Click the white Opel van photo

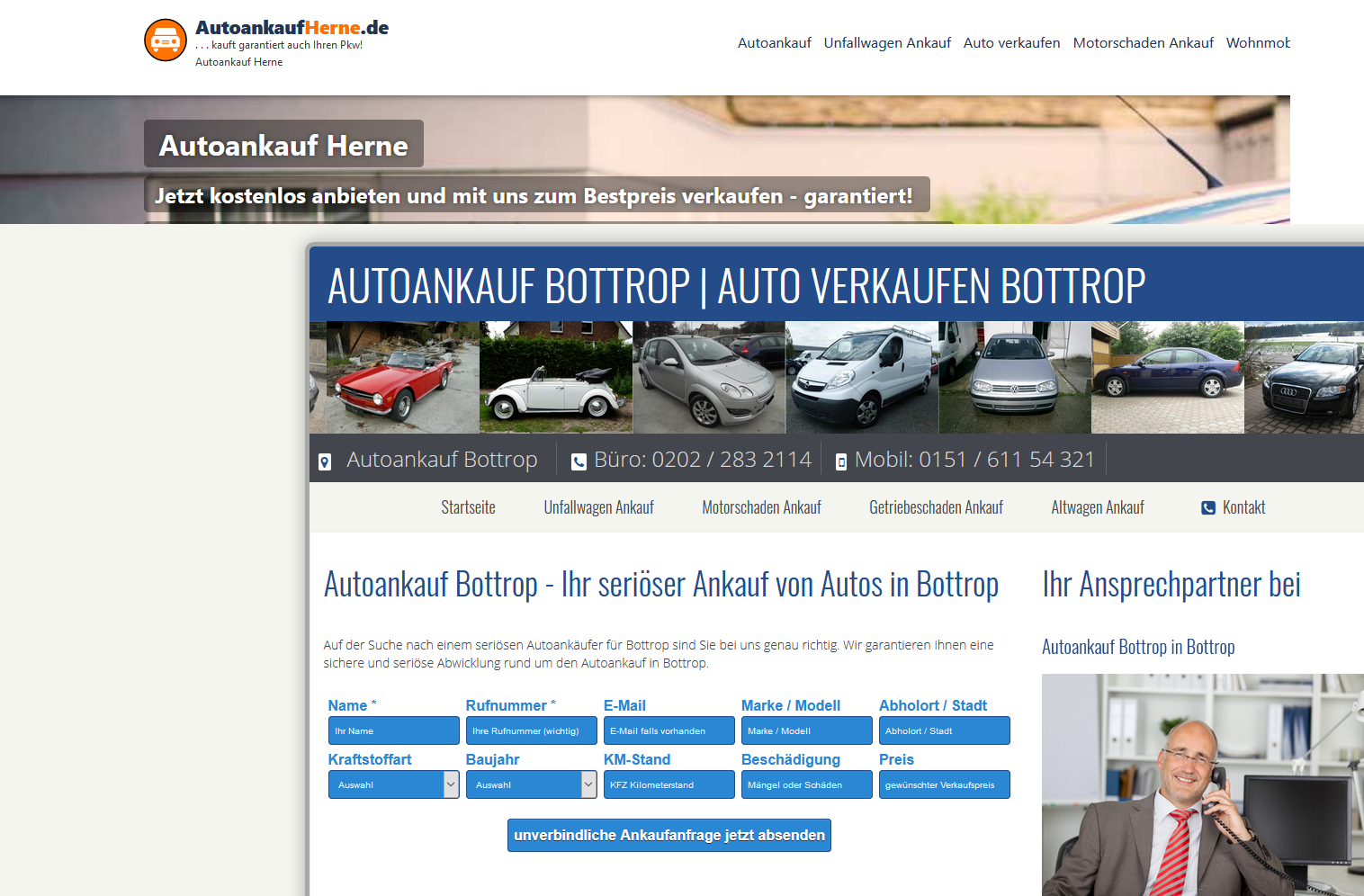(x=861, y=378)
